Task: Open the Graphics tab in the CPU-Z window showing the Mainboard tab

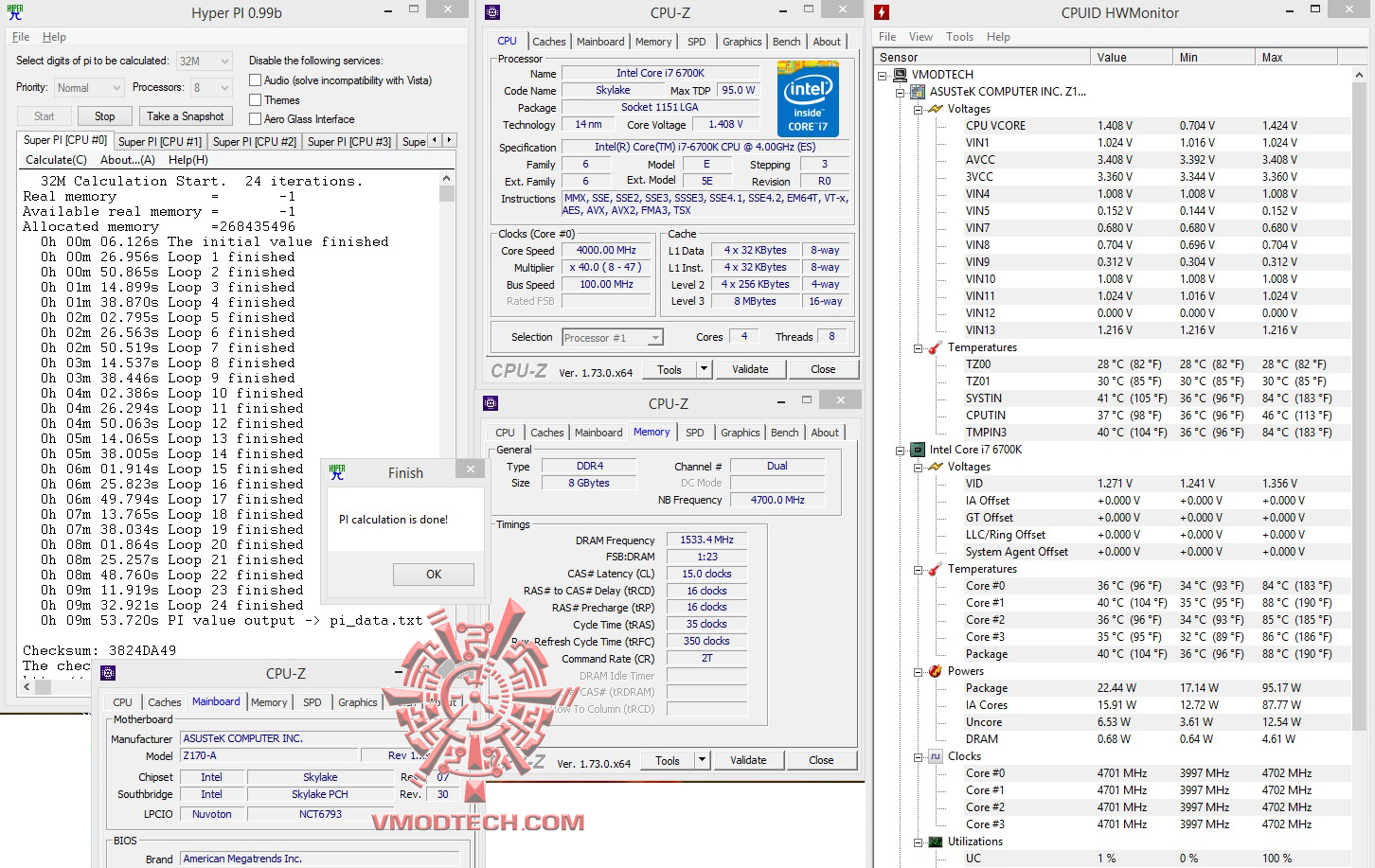Action: click(x=358, y=702)
